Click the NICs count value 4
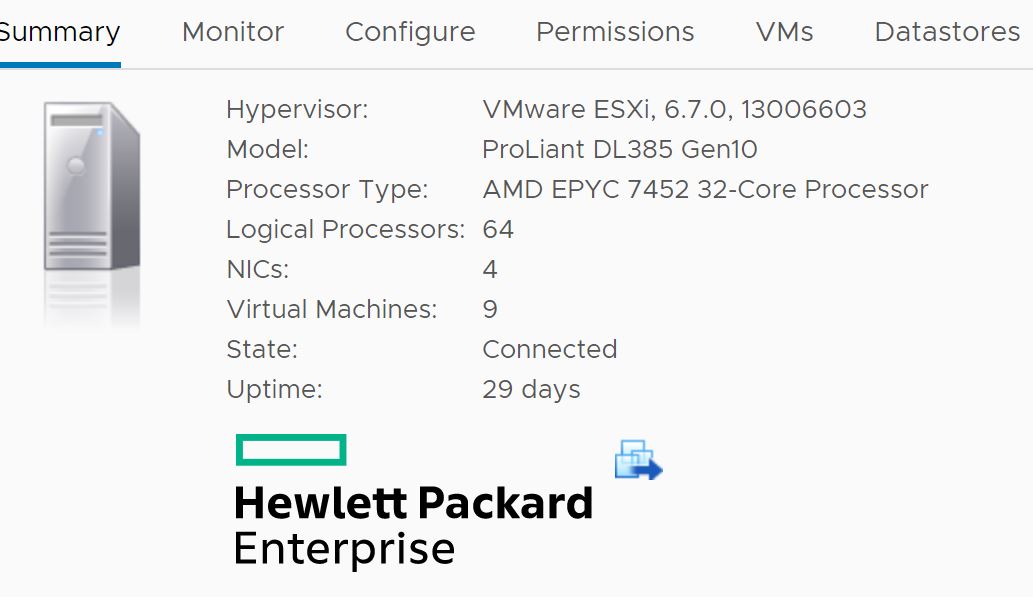 [489, 270]
